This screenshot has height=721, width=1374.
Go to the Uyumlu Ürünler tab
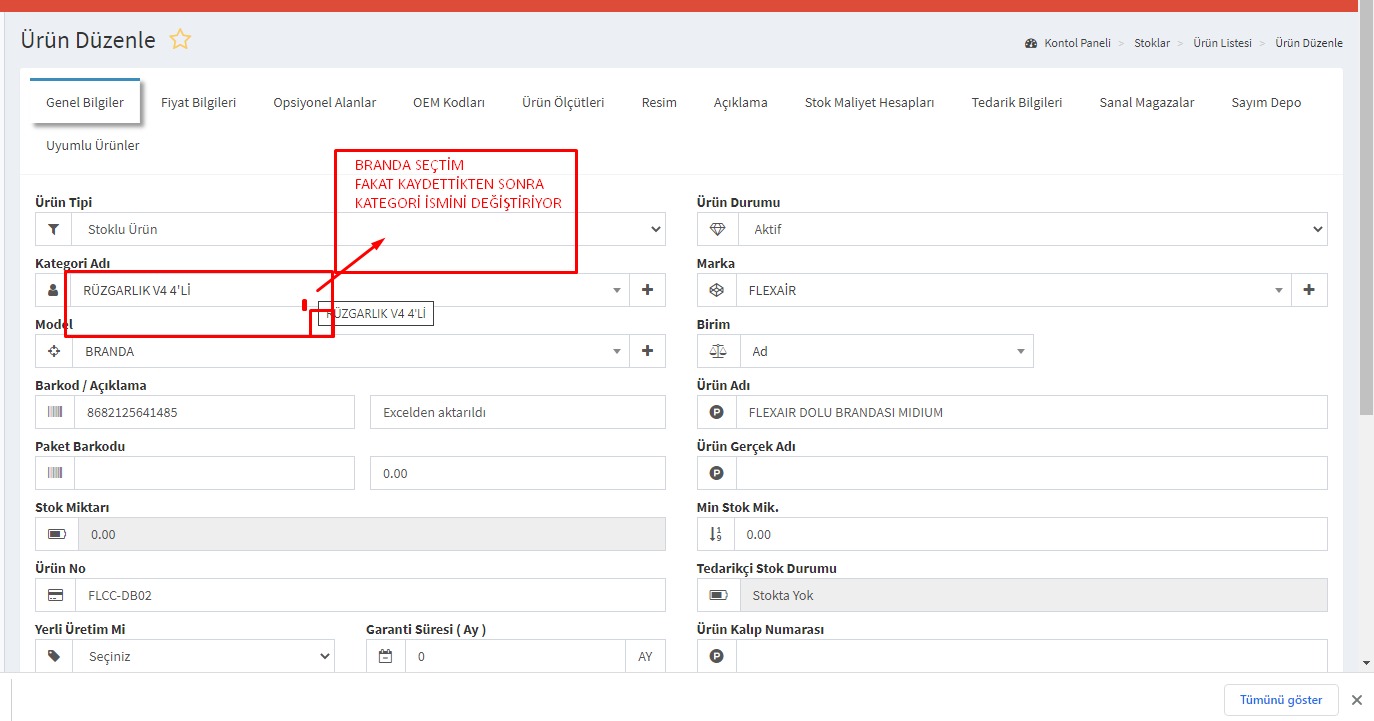pyautogui.click(x=93, y=145)
